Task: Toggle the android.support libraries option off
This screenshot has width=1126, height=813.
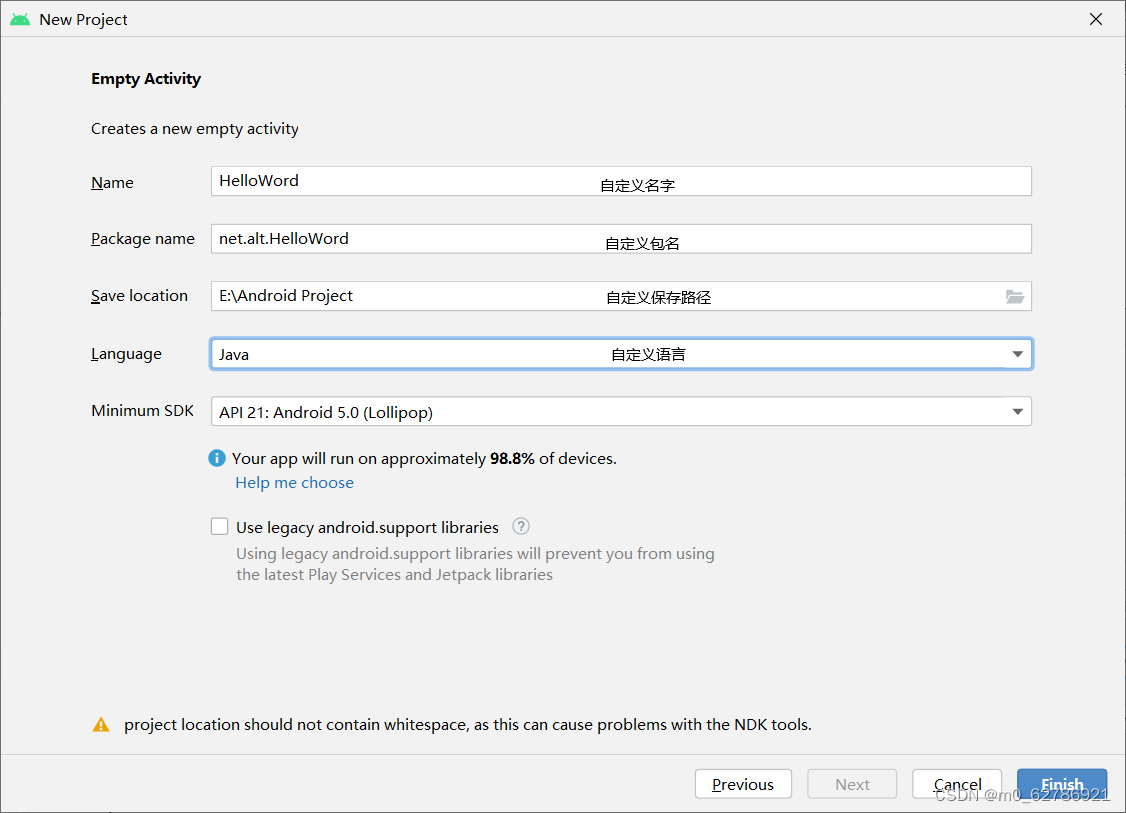Action: point(219,526)
